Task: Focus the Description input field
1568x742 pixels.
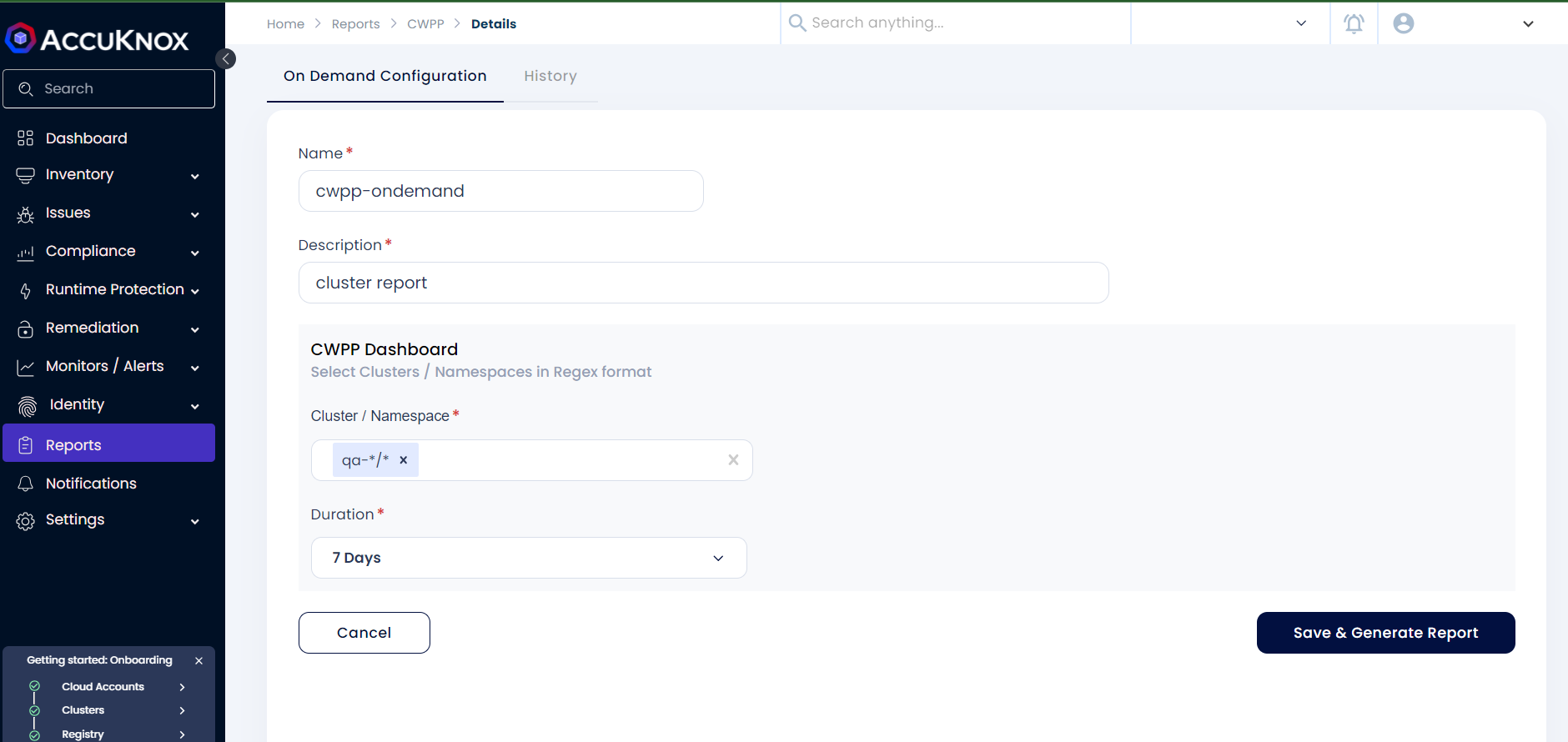Action: (704, 283)
